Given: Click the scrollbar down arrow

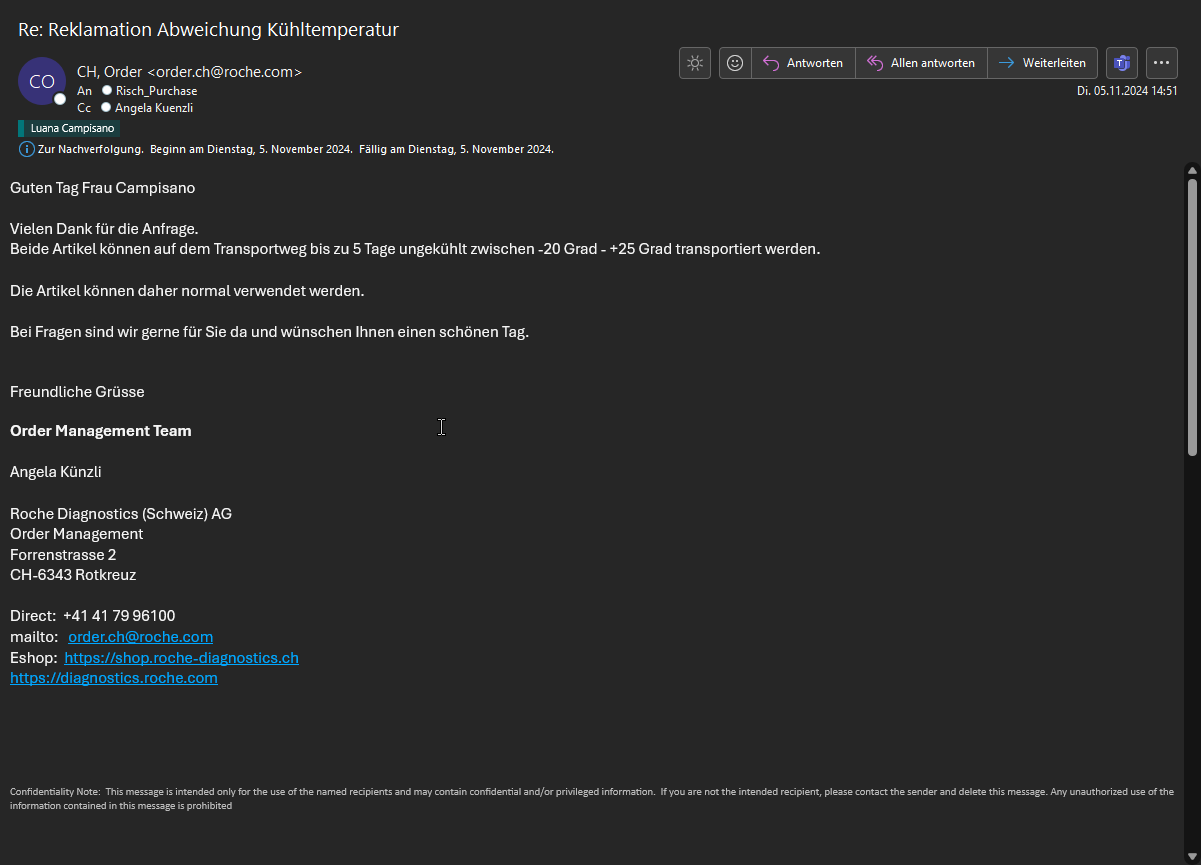Looking at the screenshot, I should tap(1191, 855).
